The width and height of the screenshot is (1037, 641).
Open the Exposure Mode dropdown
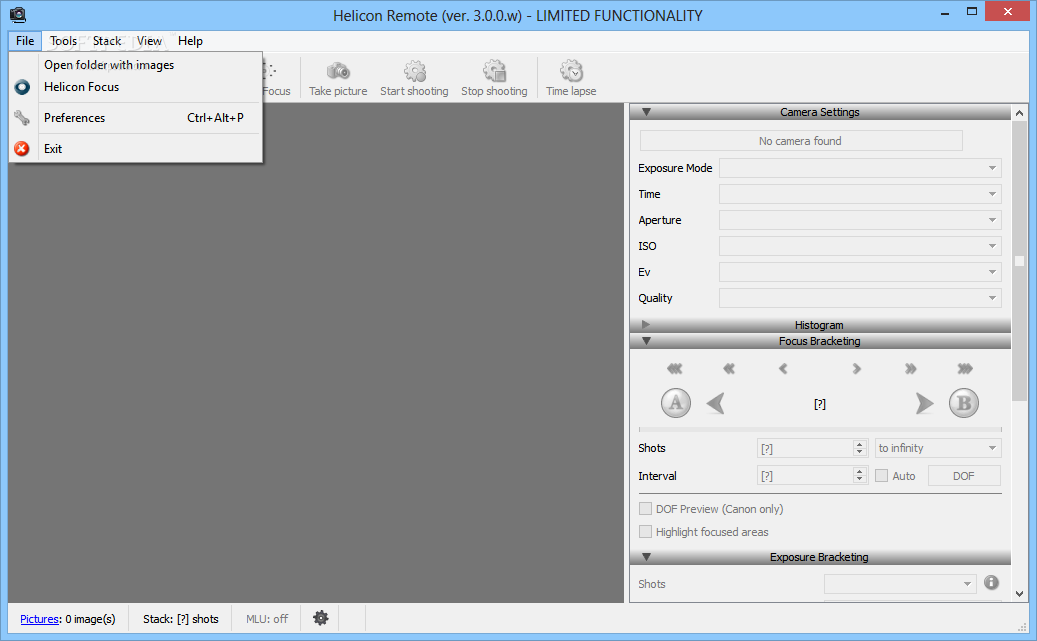(x=860, y=168)
